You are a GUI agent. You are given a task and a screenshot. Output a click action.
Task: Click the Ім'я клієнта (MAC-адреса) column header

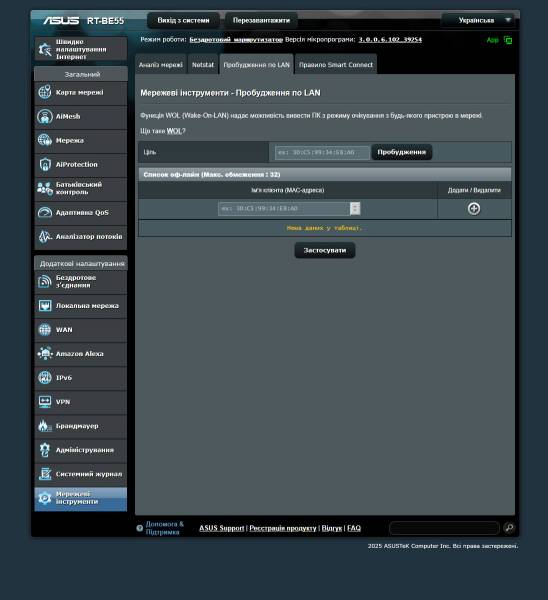pos(288,190)
